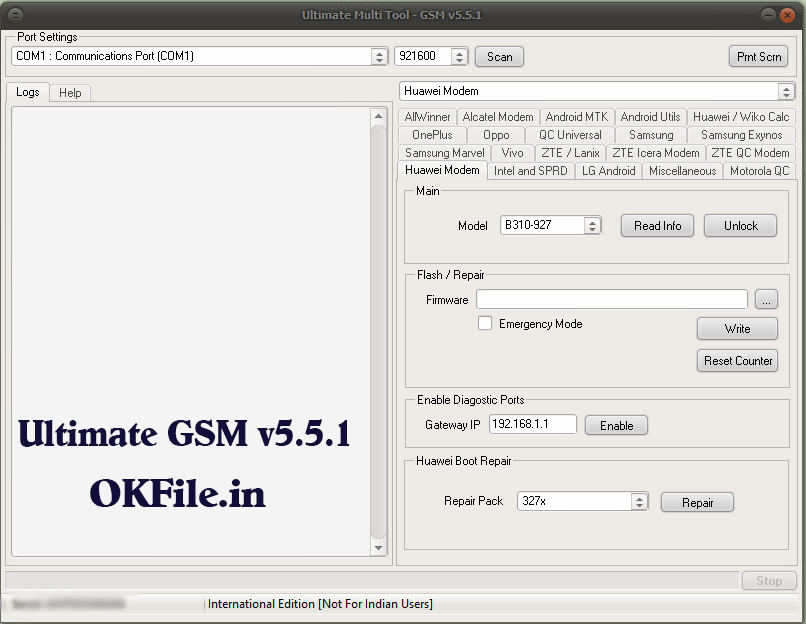Click the Read Info button
The width and height of the screenshot is (806, 624).
pyautogui.click(x=657, y=226)
